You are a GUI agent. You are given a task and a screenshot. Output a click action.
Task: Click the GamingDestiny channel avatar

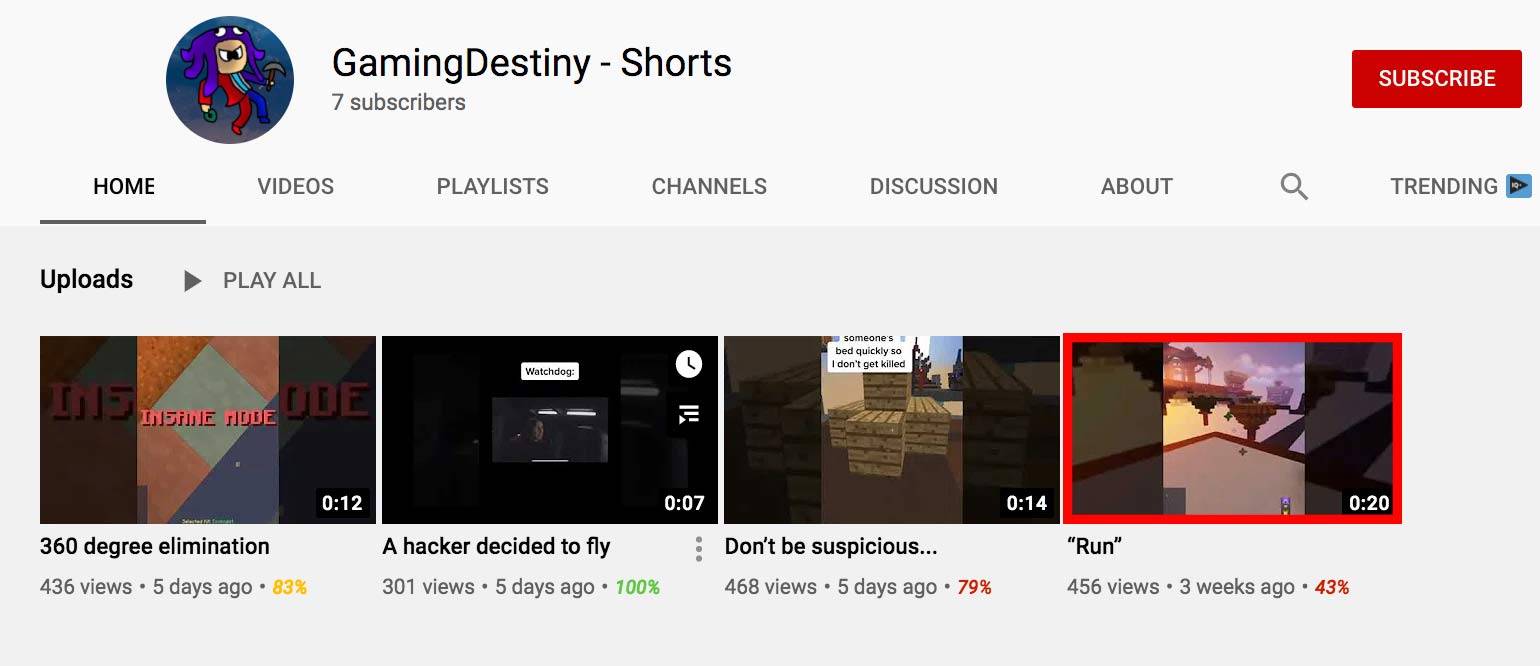click(x=230, y=80)
